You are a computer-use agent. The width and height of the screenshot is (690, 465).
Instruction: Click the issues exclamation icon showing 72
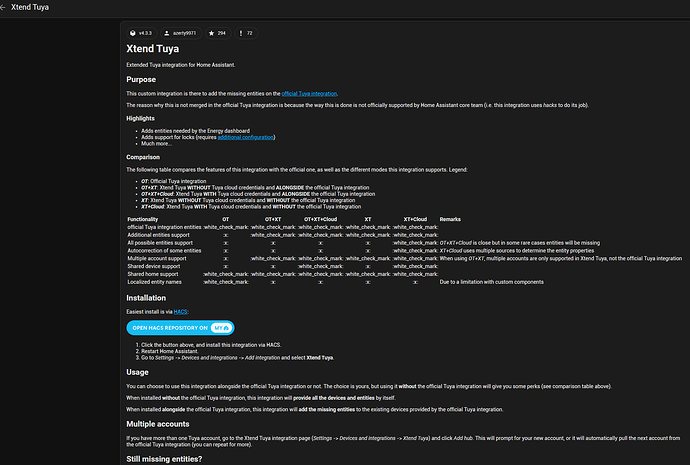(x=238, y=33)
